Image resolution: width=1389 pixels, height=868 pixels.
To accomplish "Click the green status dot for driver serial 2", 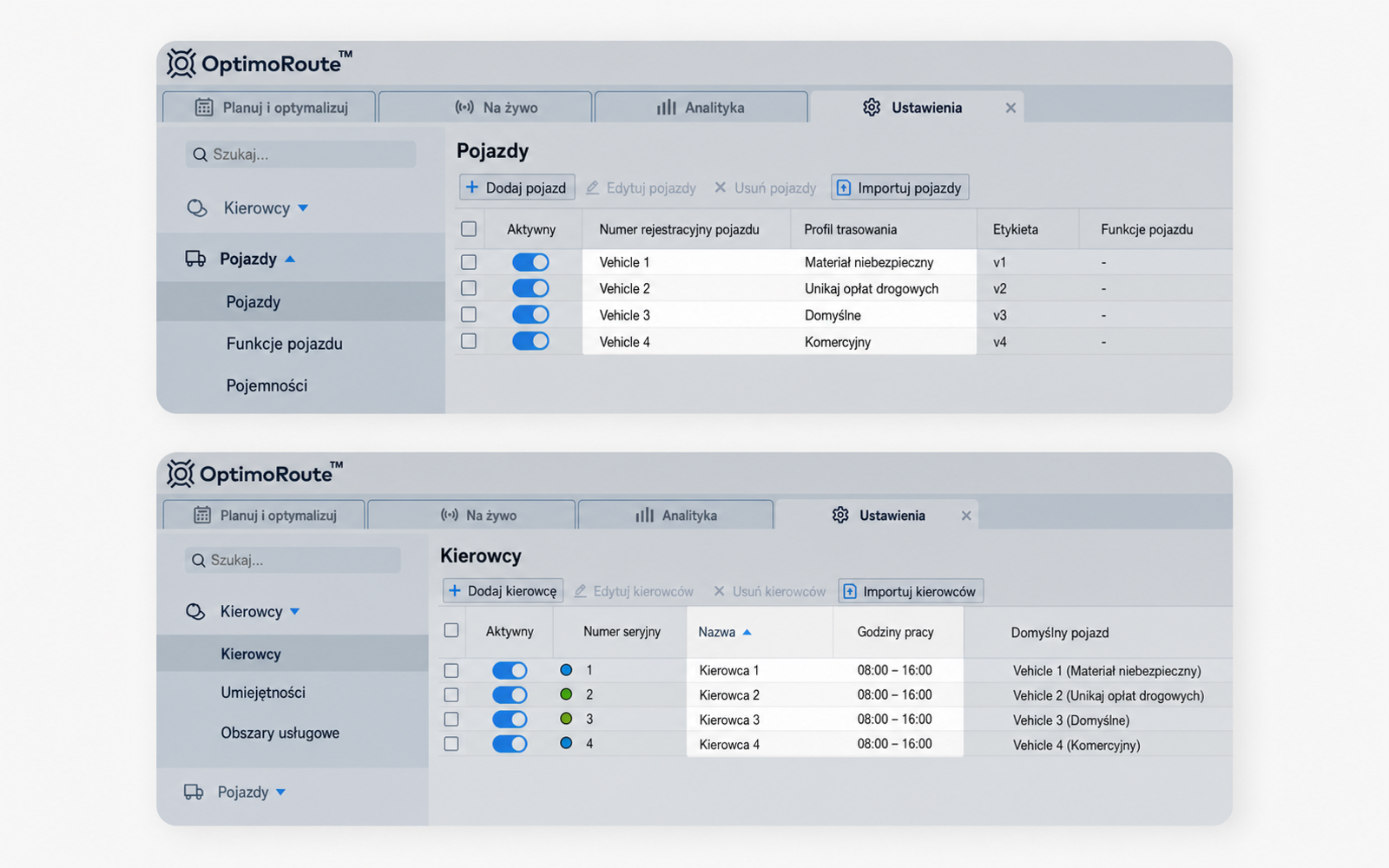I will [x=566, y=694].
